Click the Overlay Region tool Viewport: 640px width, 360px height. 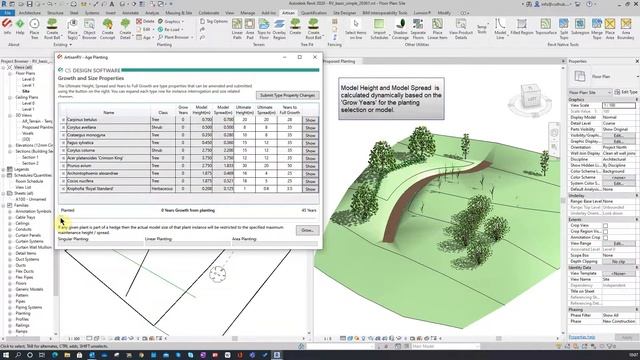point(279,29)
